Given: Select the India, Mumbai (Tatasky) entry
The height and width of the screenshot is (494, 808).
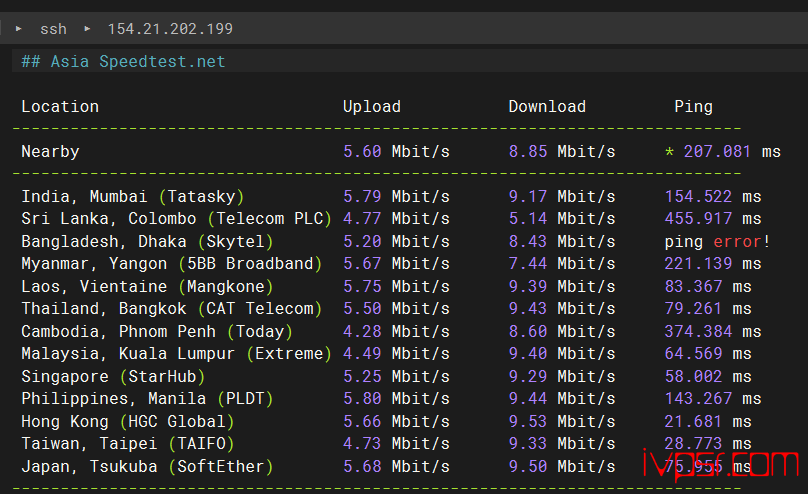Looking at the screenshot, I should 132,197.
